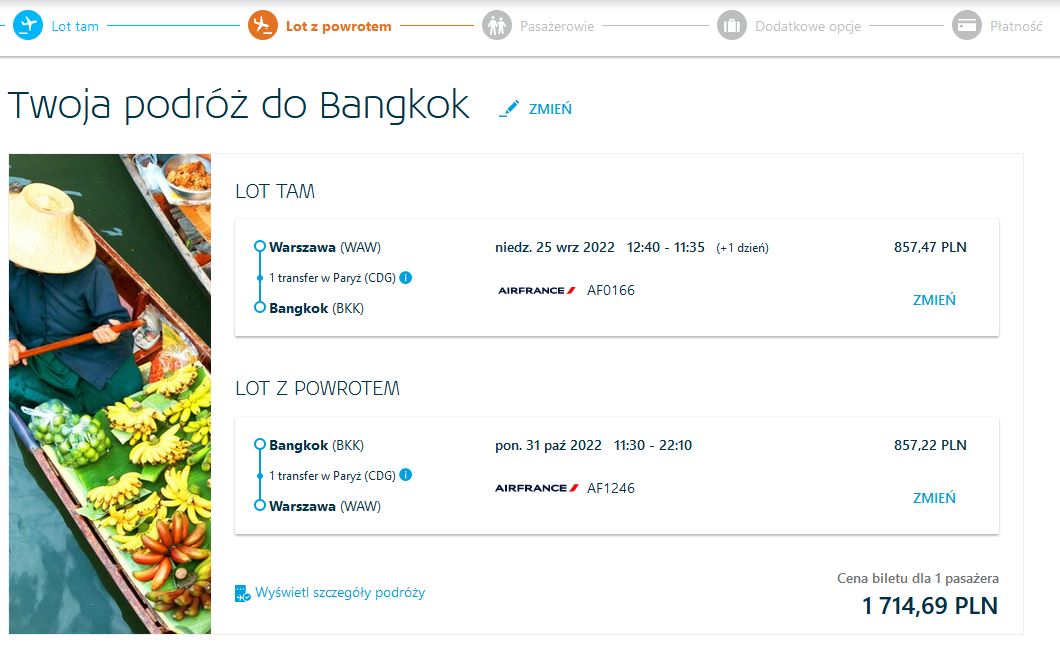This screenshot has height=652, width=1060.
Task: Open transfer info icon for return flight
Action: click(406, 475)
